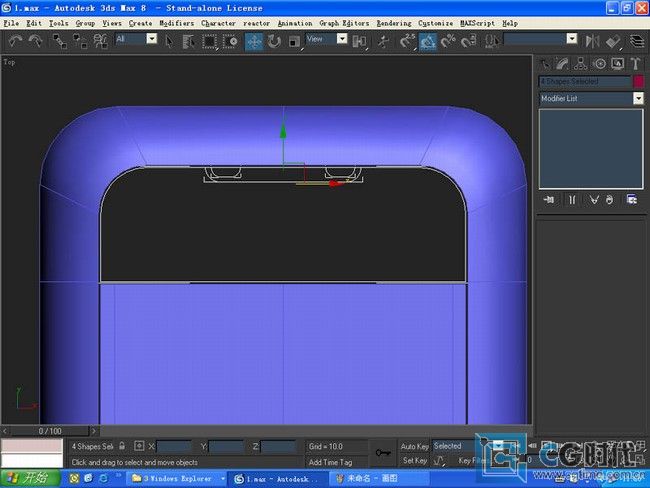
Task: Click the Mirror tool icon
Action: pos(592,41)
